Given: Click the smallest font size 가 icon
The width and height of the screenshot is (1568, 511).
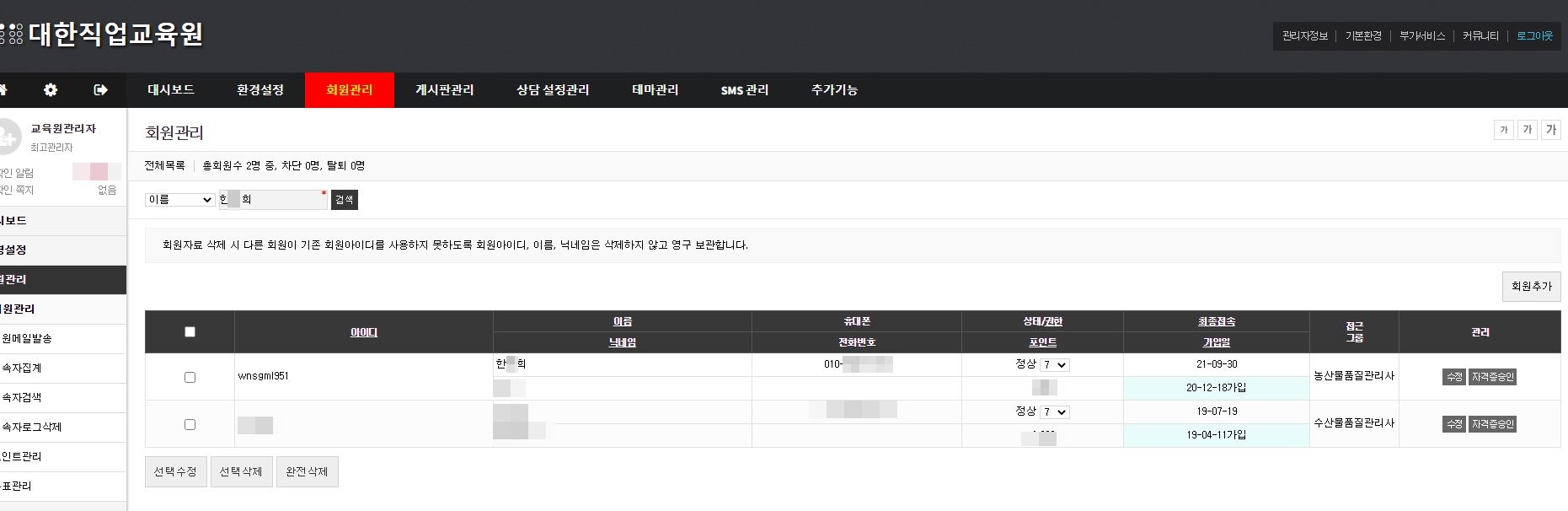Looking at the screenshot, I should tap(1503, 130).
